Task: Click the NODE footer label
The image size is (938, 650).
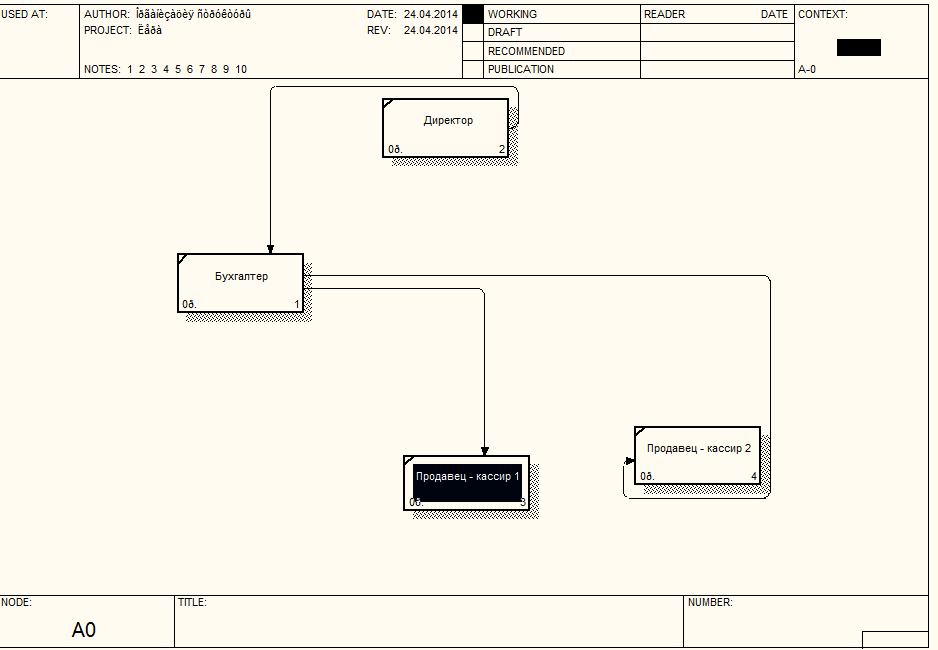Action: [16, 602]
